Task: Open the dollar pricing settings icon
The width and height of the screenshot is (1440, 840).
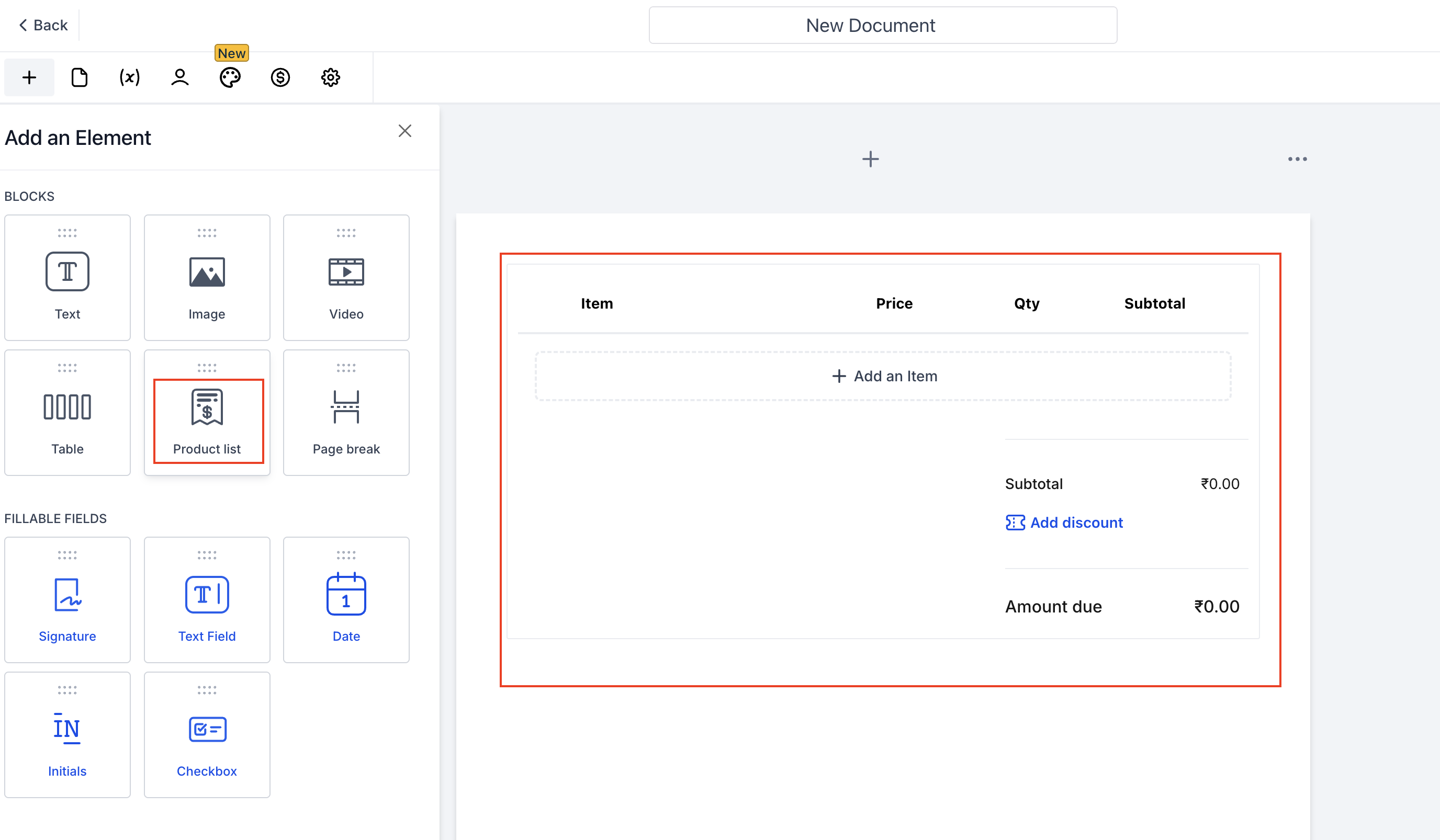Action: [x=280, y=77]
